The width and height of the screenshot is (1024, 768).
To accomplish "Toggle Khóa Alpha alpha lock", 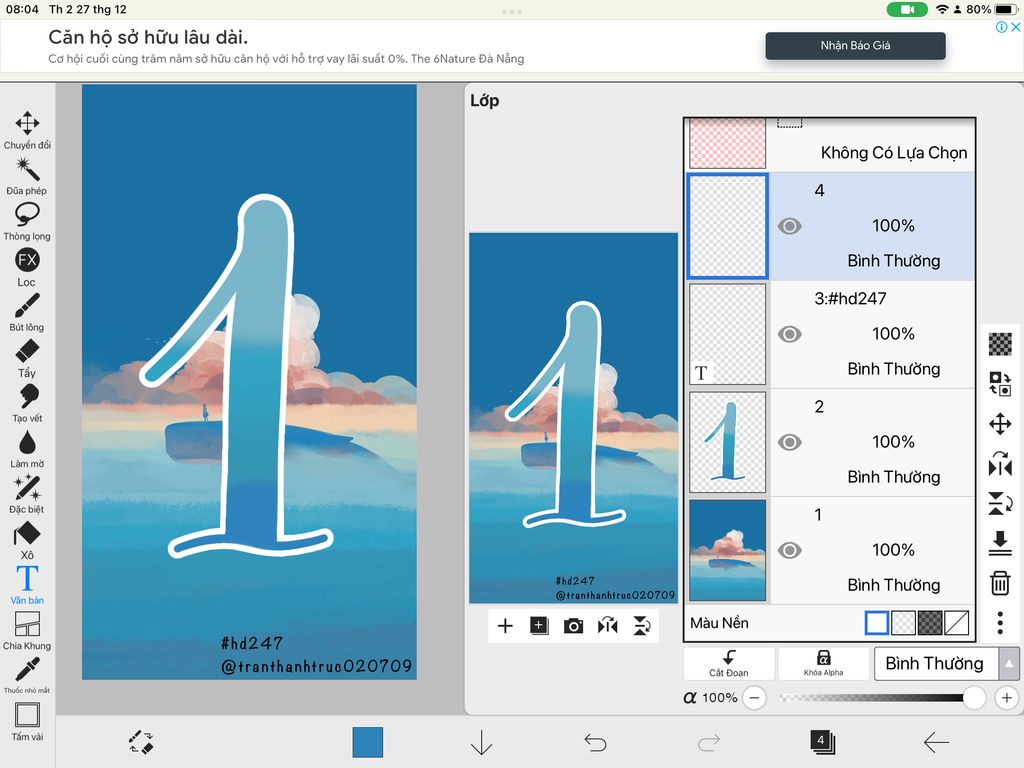I will [824, 664].
